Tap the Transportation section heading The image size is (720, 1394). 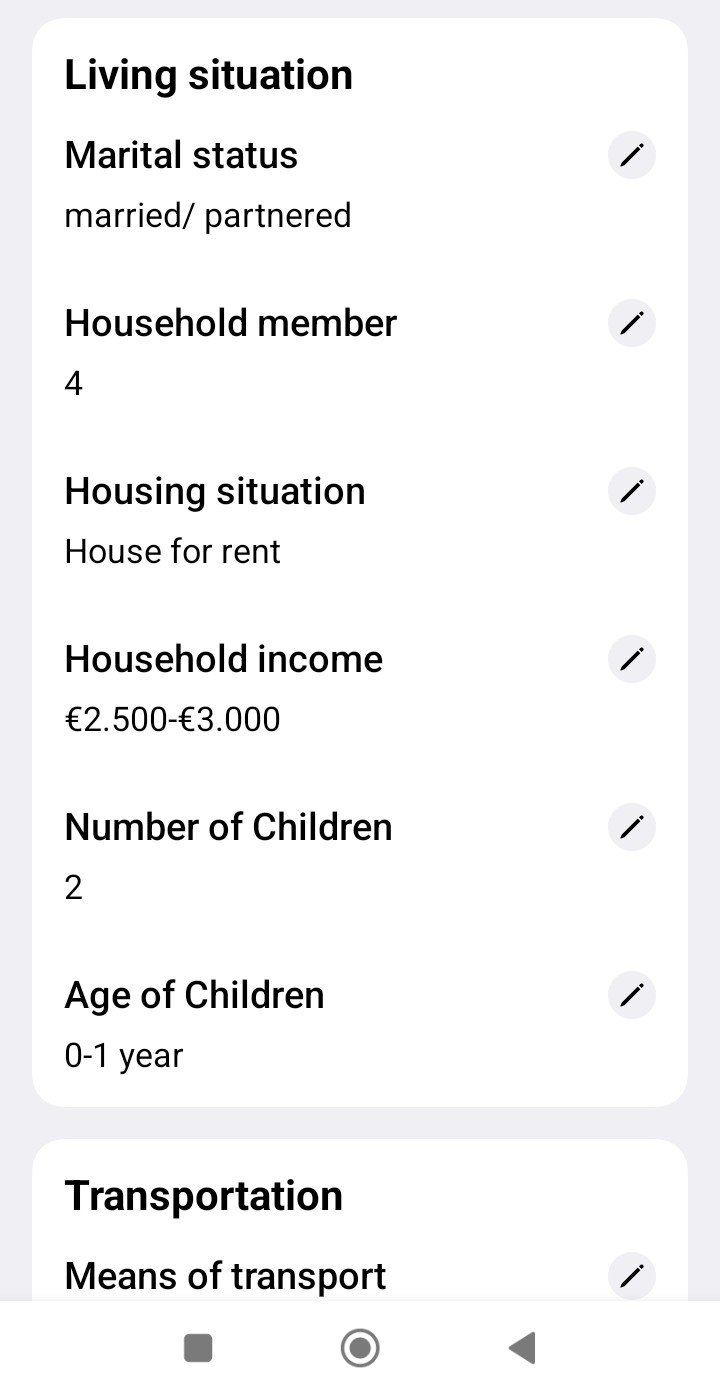(x=203, y=1196)
